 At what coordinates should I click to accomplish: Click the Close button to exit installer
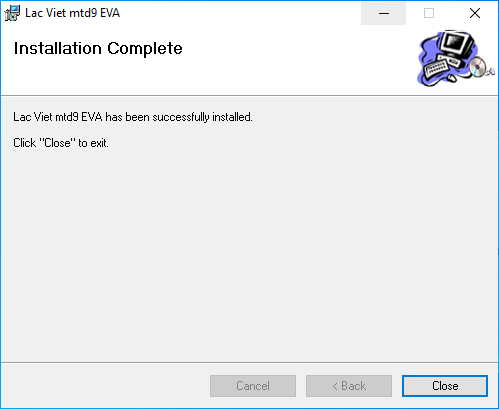[x=445, y=386]
